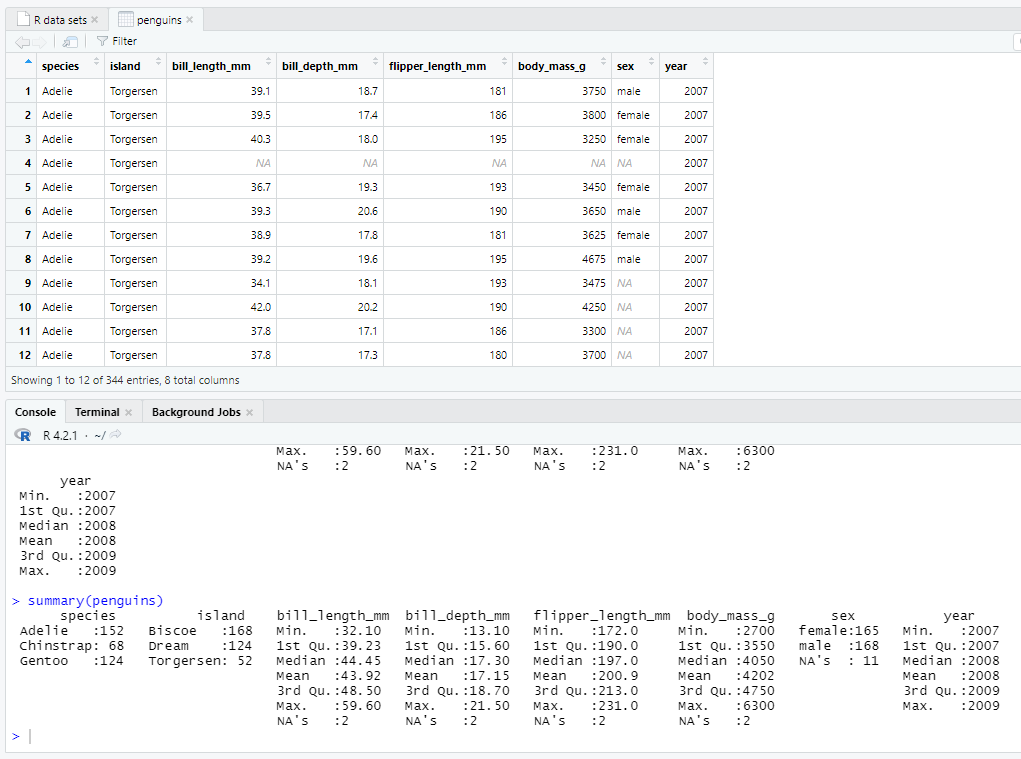Go back with the left arrow icon

[x=22, y=42]
